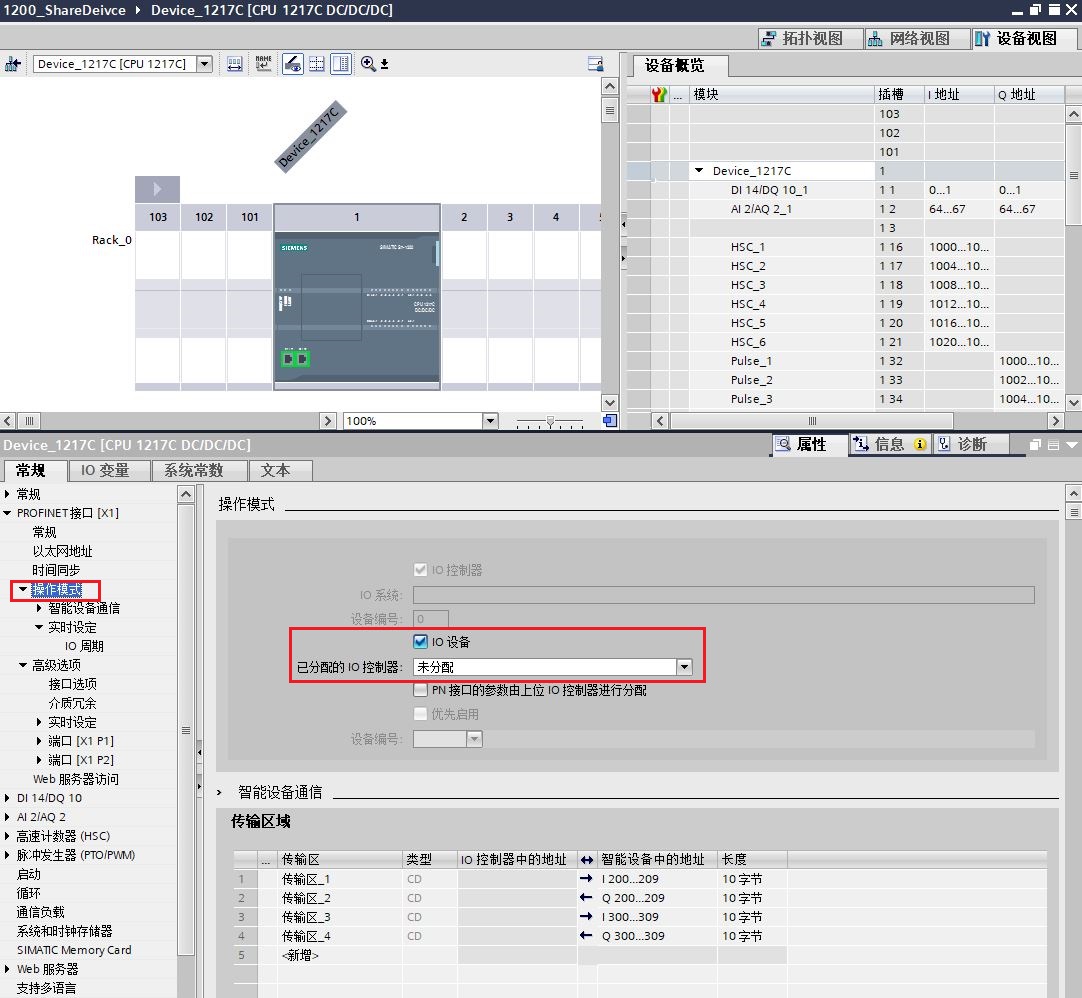Toggle the show unplugged modules eye icon
Image resolution: width=1082 pixels, height=998 pixels.
(293, 63)
